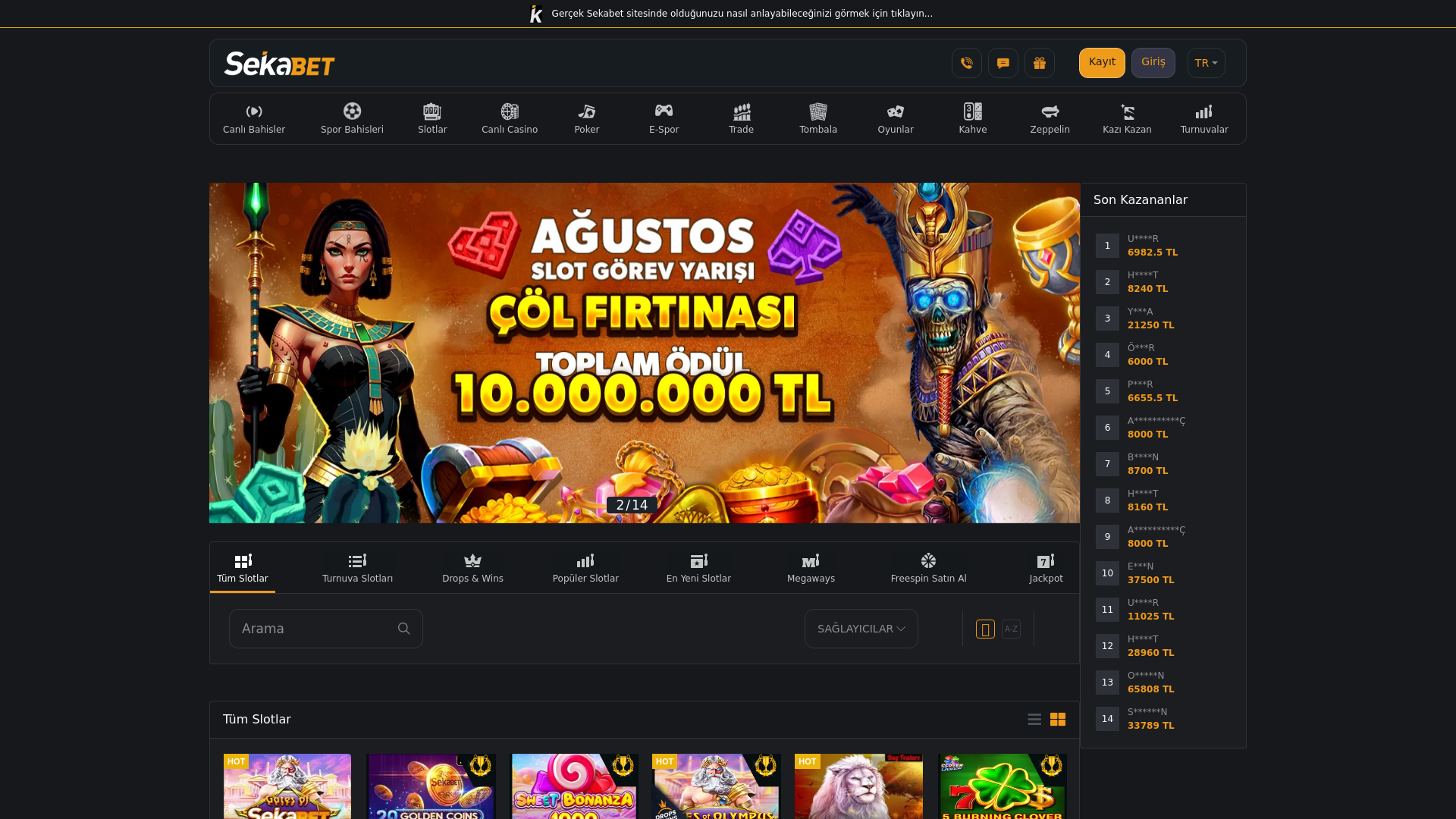Toggle the A-Z sort option
1456x819 pixels.
pyautogui.click(x=1011, y=629)
